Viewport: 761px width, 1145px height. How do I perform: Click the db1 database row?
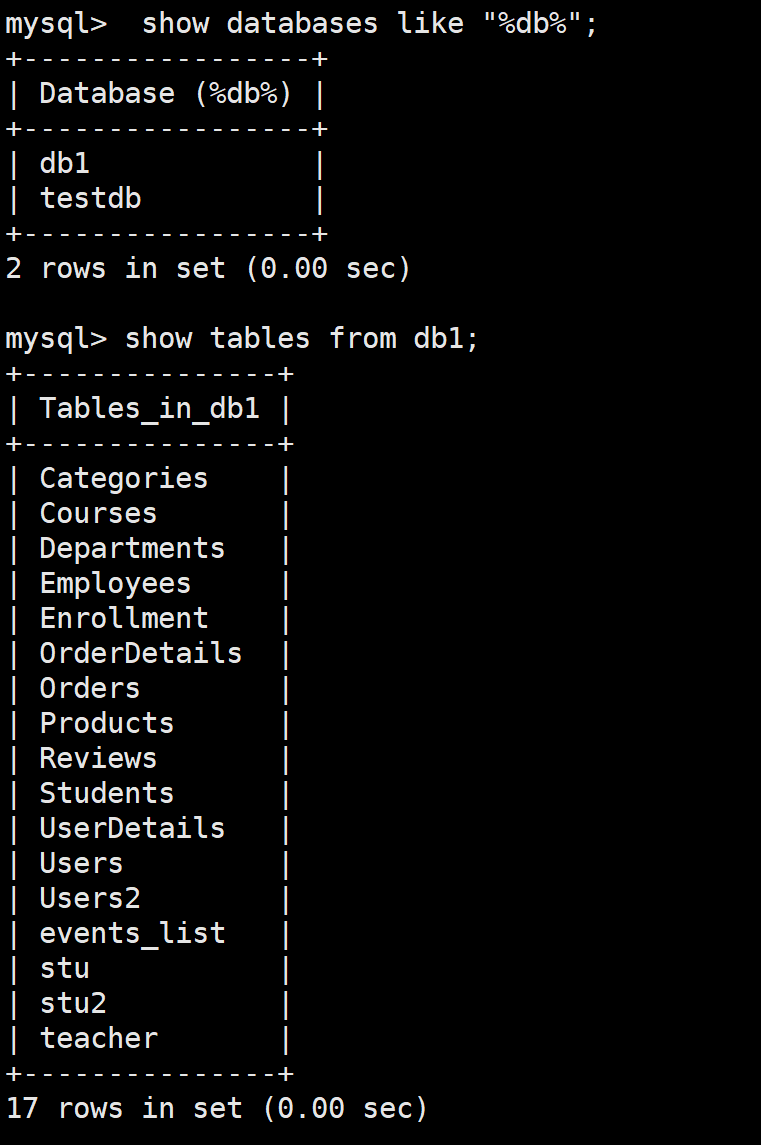(65, 164)
